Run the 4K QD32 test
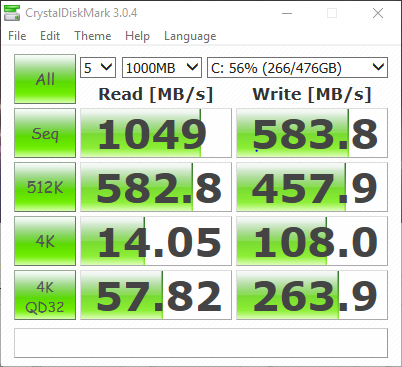402x367 pixels. point(45,295)
